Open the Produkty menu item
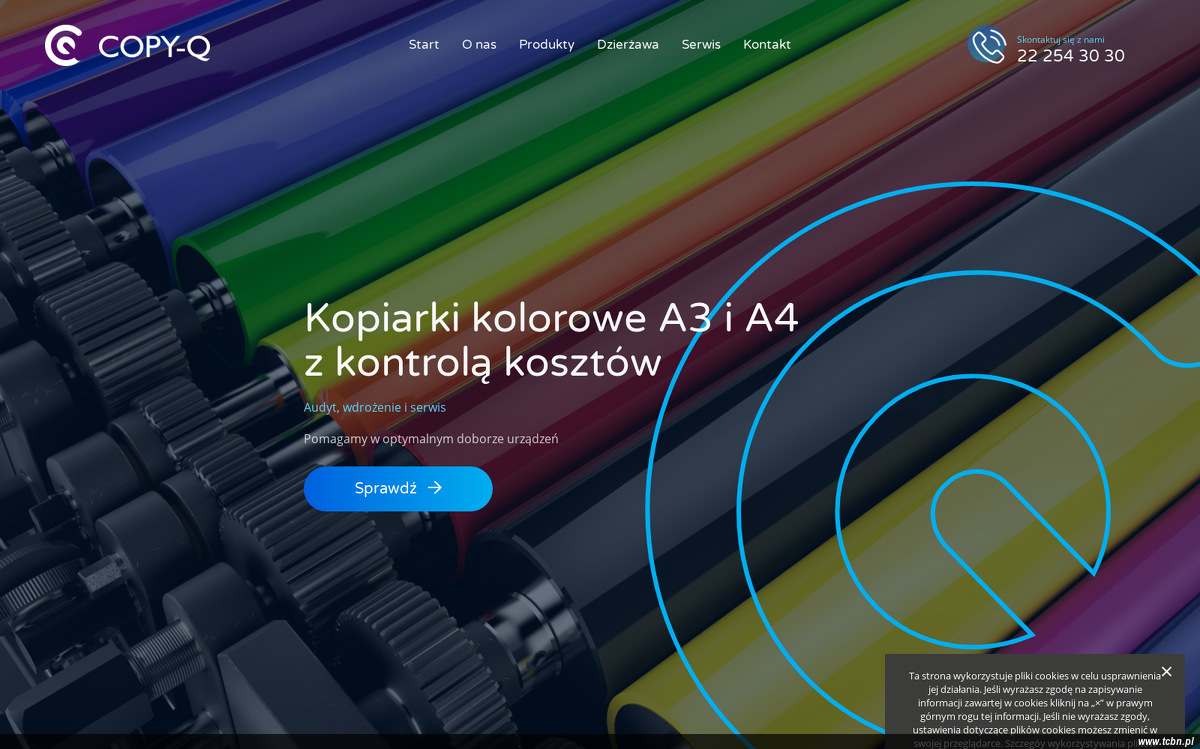 click(547, 44)
